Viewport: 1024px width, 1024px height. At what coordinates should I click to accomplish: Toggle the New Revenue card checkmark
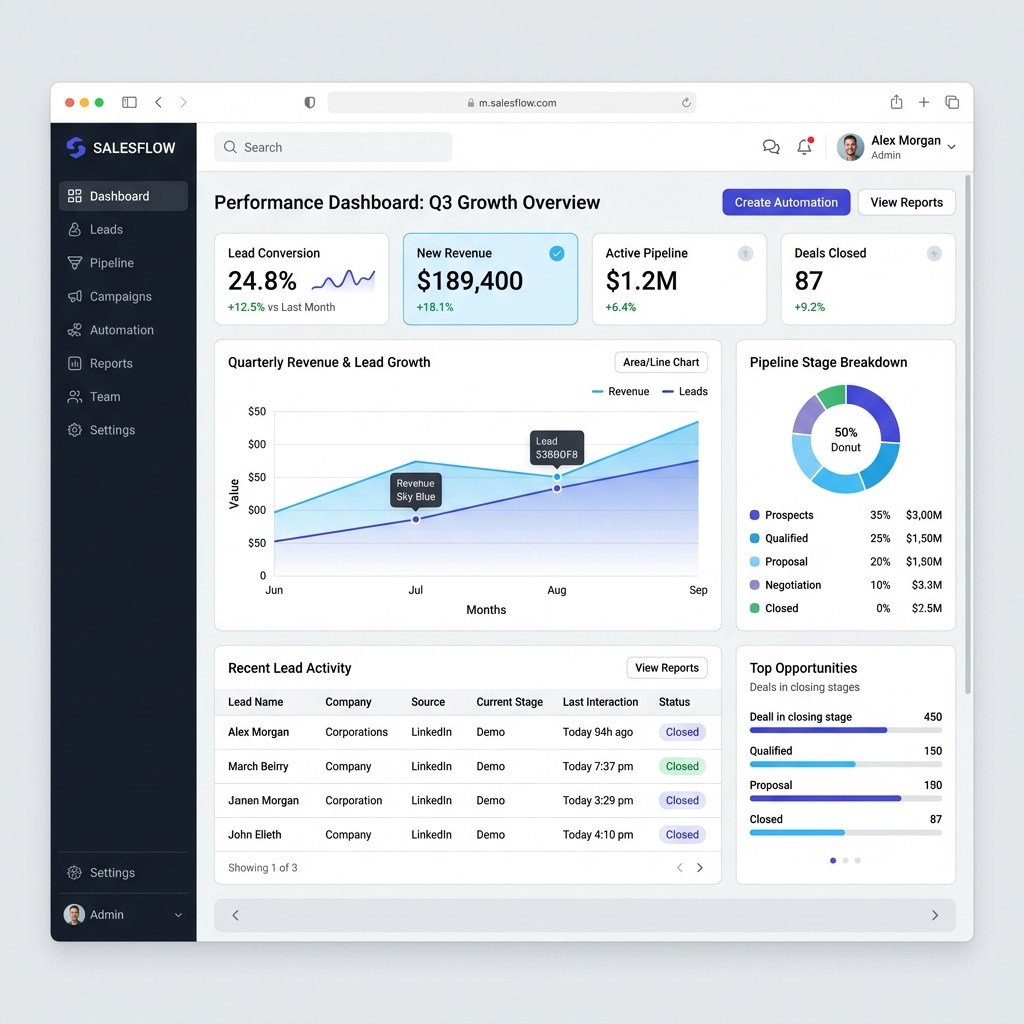556,253
